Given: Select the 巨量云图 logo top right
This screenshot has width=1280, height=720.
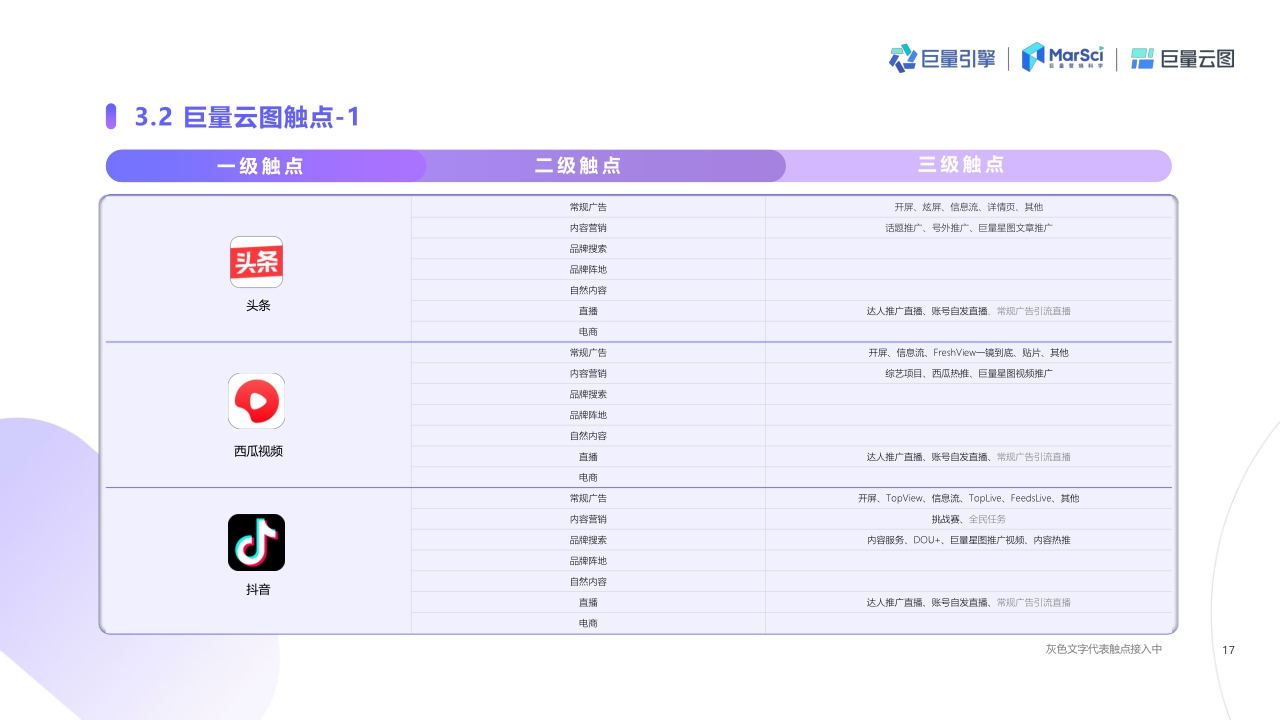Looking at the screenshot, I should click(1182, 59).
